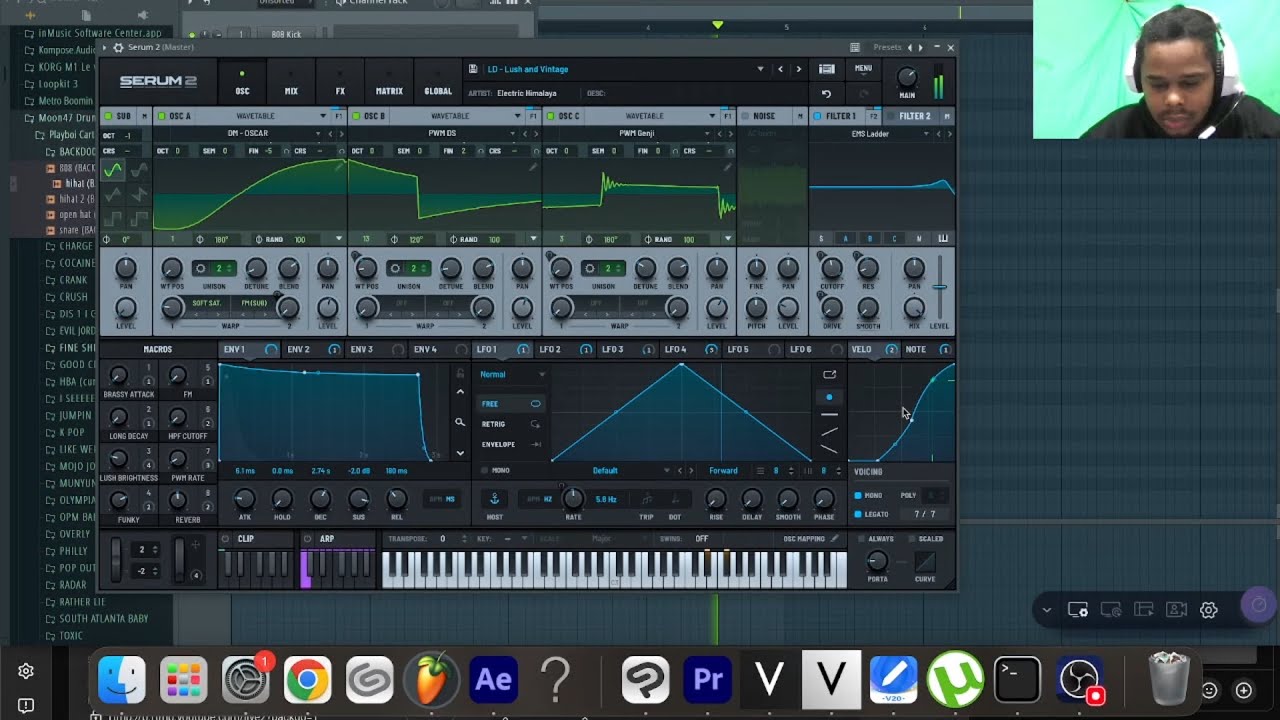Click SOFT SAT. warp mode button
Image resolution: width=1280 pixels, height=720 pixels.
(x=207, y=303)
